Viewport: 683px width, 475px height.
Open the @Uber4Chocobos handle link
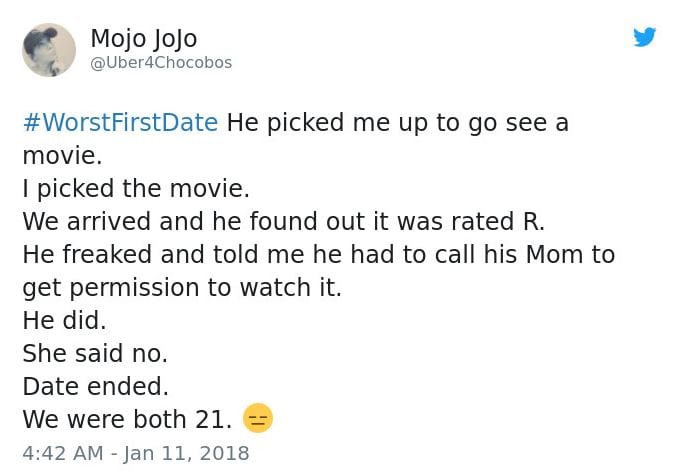(x=161, y=63)
